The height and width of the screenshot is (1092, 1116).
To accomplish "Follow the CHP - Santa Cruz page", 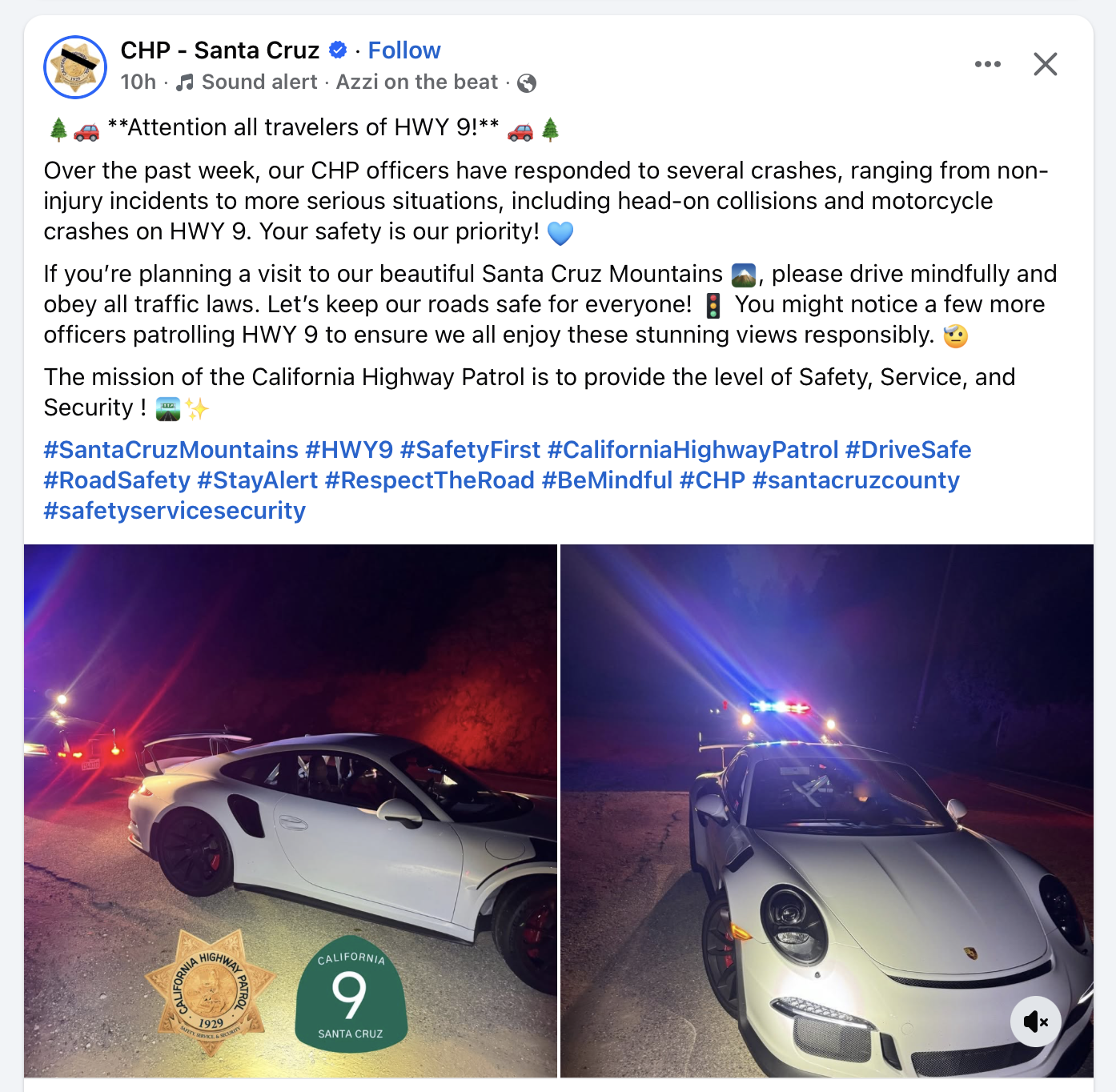I will pos(404,50).
